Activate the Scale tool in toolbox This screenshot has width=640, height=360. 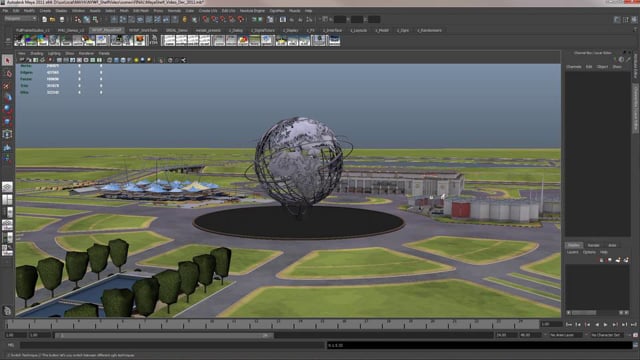point(7,122)
